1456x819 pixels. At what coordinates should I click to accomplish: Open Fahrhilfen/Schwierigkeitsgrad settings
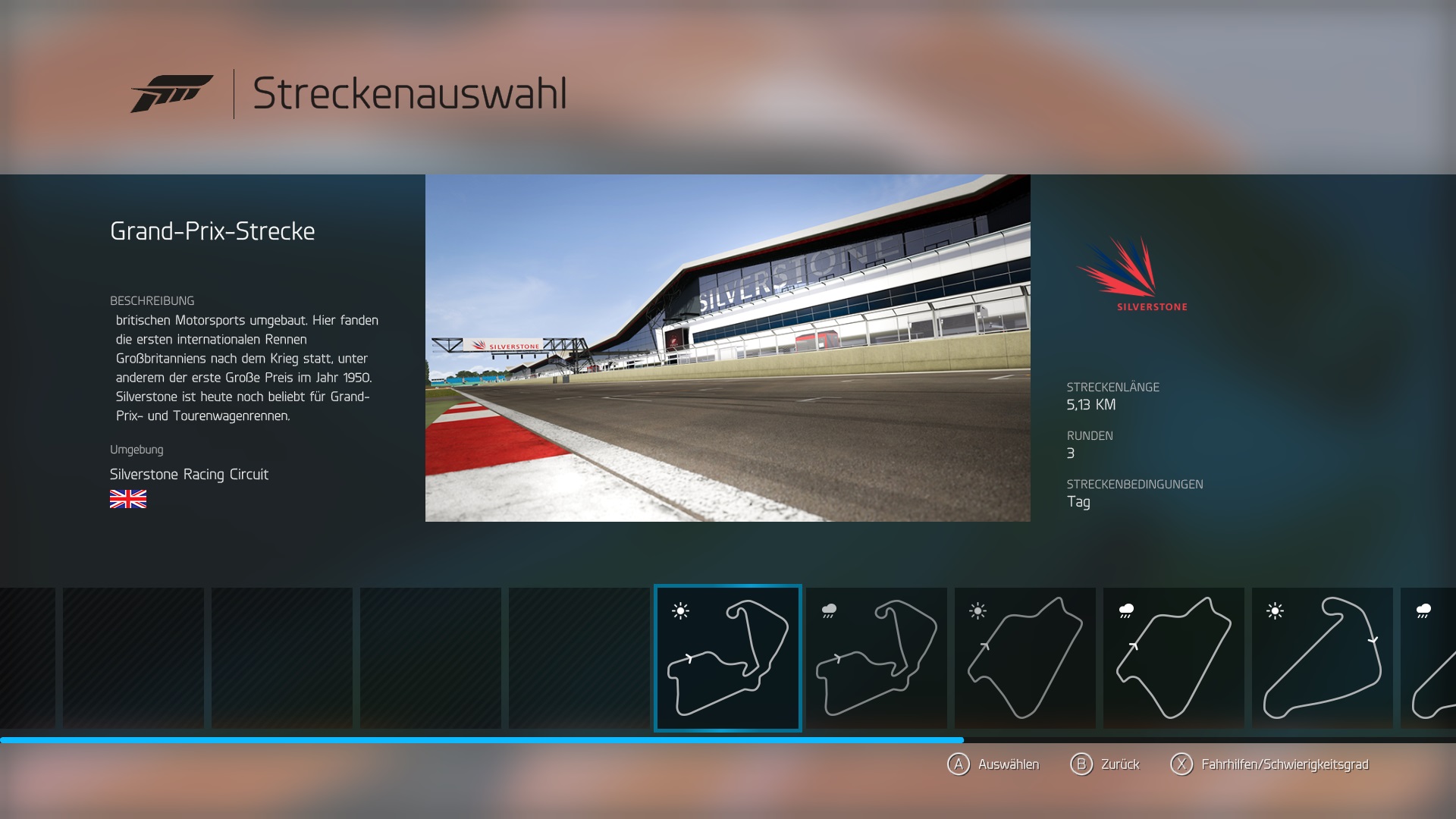pyautogui.click(x=1285, y=764)
